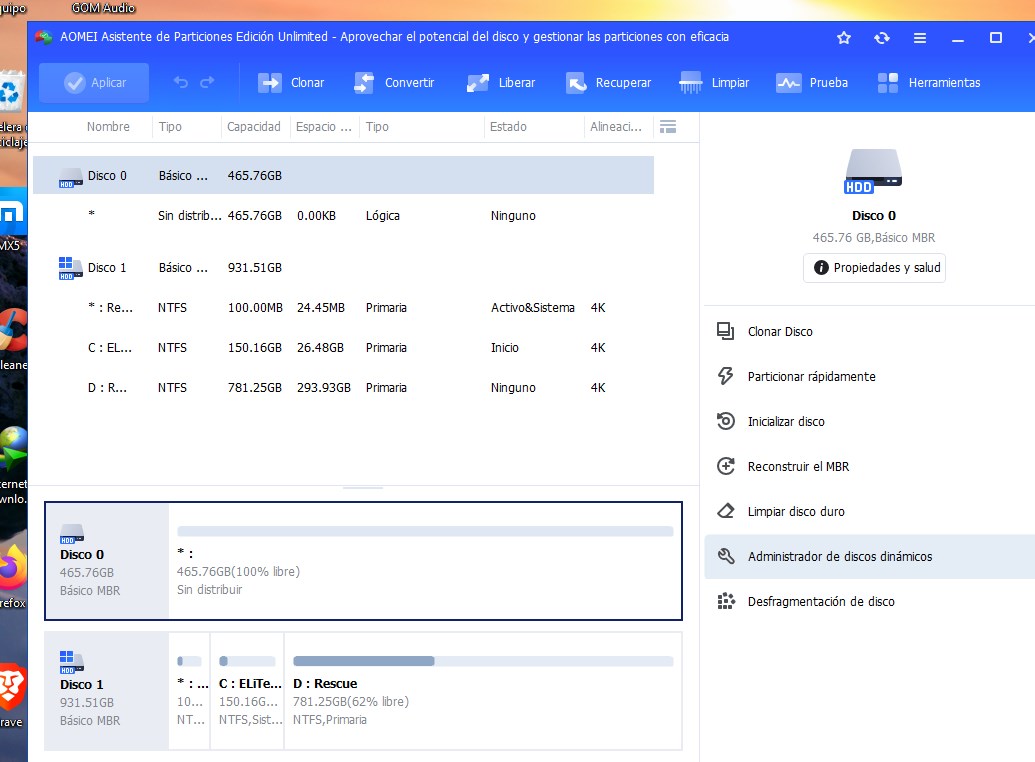Image resolution: width=1035 pixels, height=762 pixels.
Task: Sort by the Estado column header
Action: tap(508, 127)
